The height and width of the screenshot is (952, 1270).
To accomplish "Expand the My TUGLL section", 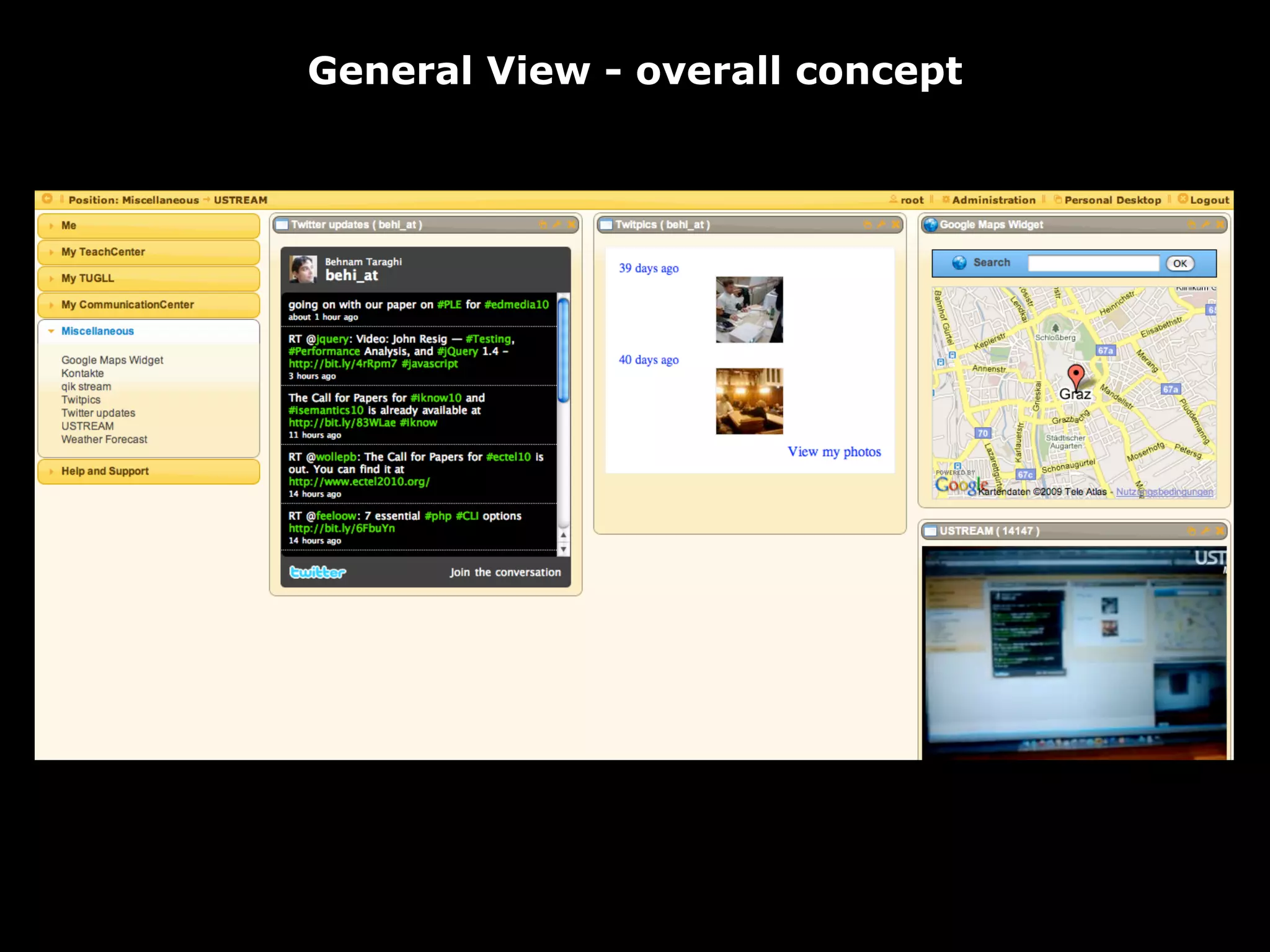I will (148, 278).
